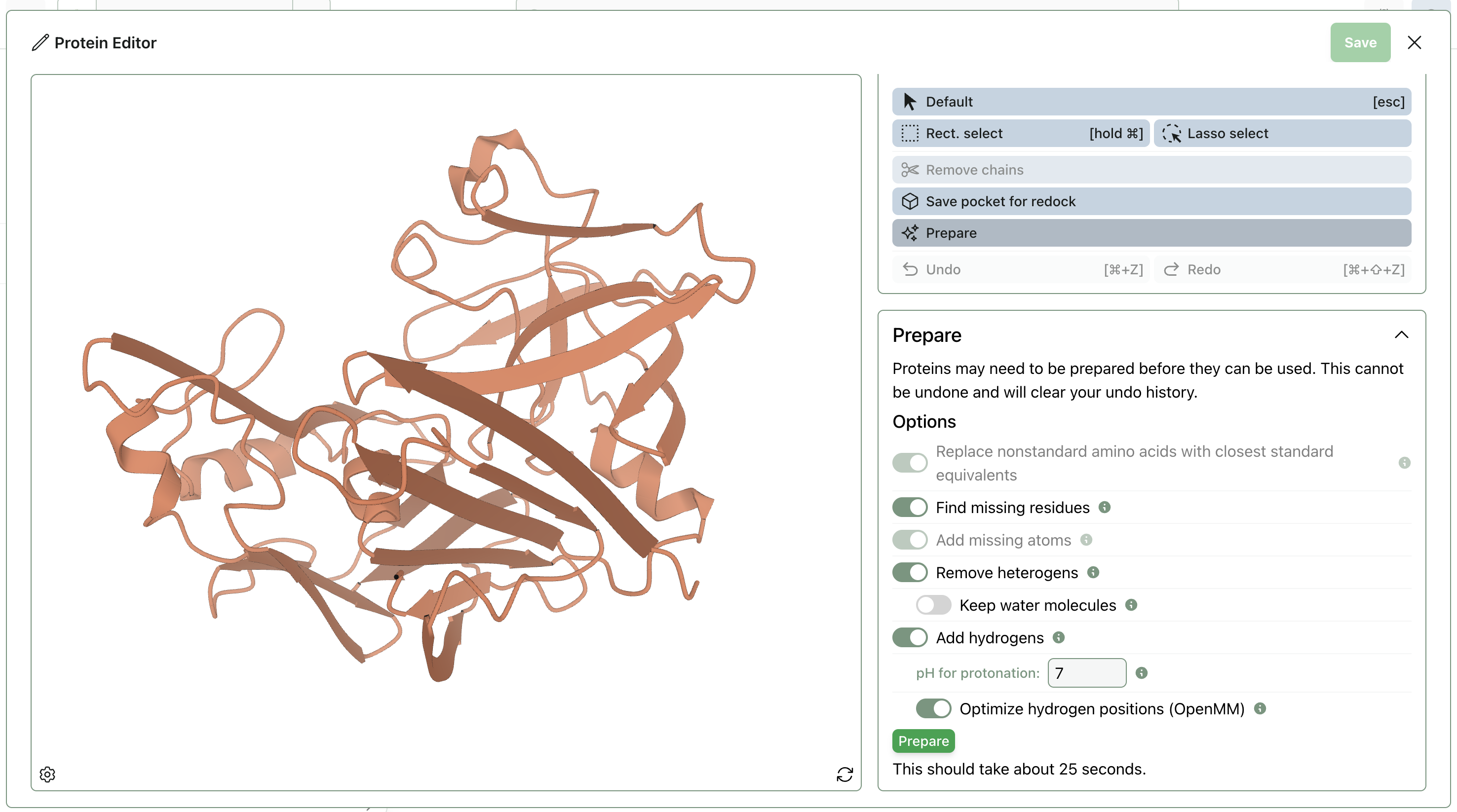
Task: Turn off Add hydrogens
Action: 909,637
